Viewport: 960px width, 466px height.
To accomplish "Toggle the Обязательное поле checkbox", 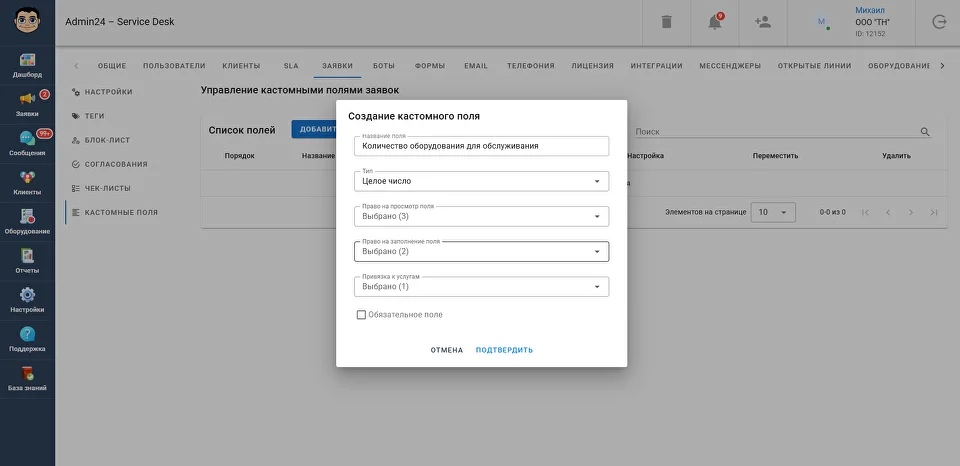I will pyautogui.click(x=362, y=315).
